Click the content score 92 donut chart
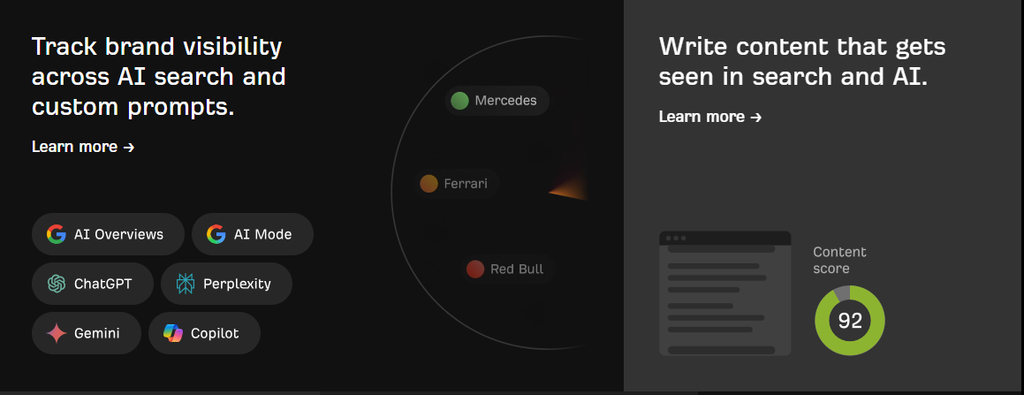The width and height of the screenshot is (1024, 395). pyautogui.click(x=850, y=321)
